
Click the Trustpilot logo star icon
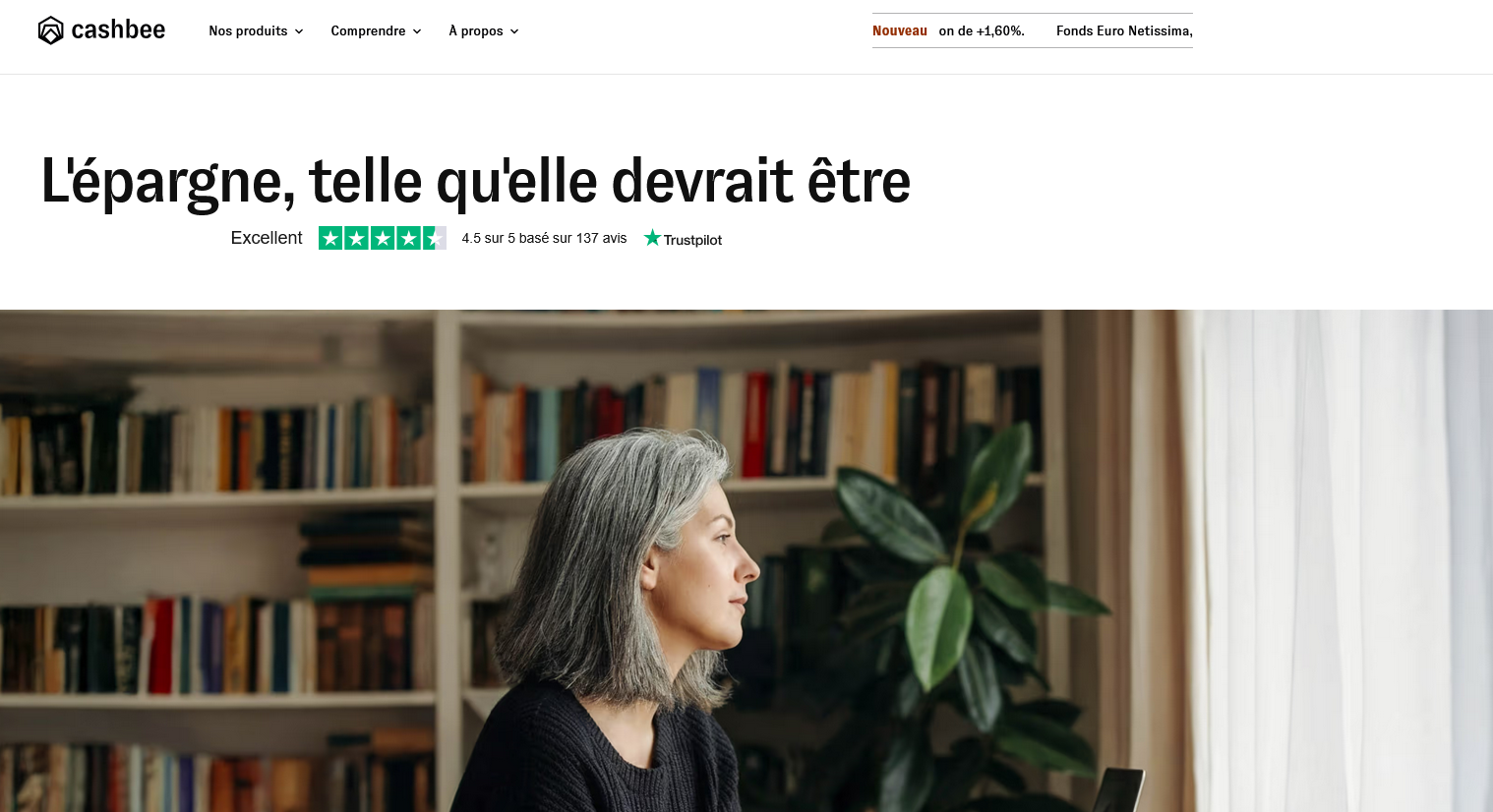[x=652, y=237]
